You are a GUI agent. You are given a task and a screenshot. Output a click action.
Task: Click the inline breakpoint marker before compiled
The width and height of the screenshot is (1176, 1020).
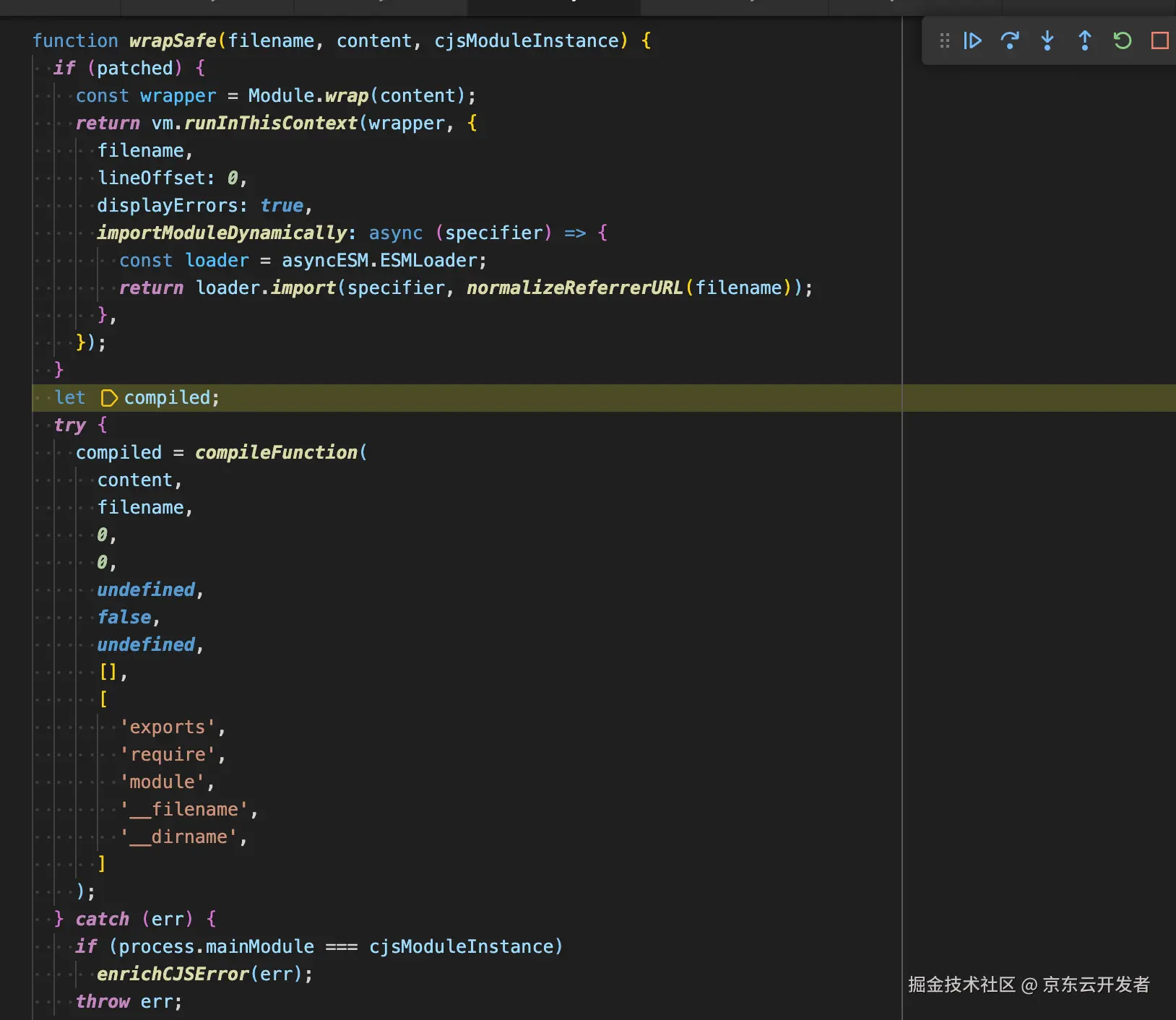pos(108,398)
